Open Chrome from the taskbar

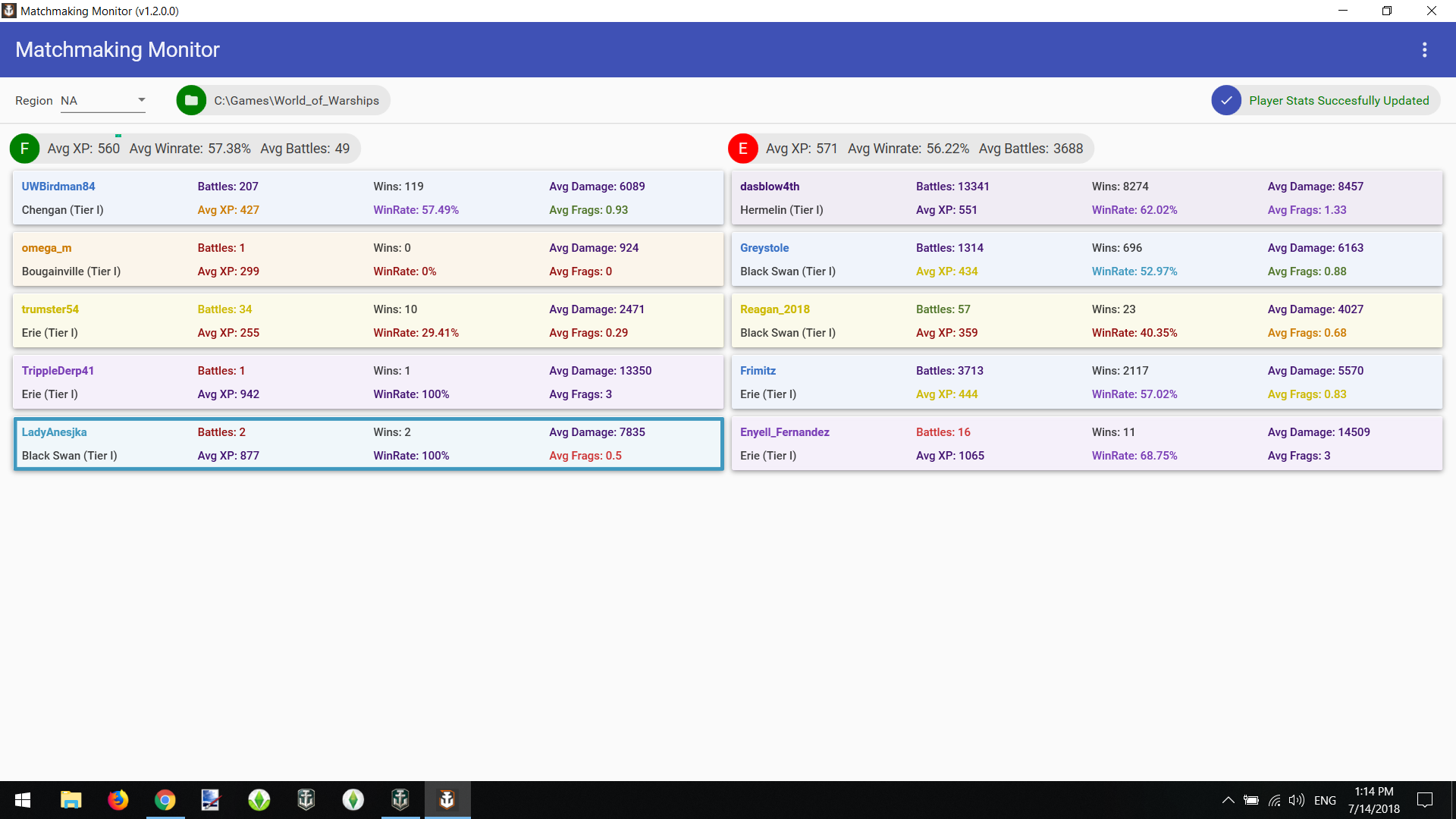(165, 800)
